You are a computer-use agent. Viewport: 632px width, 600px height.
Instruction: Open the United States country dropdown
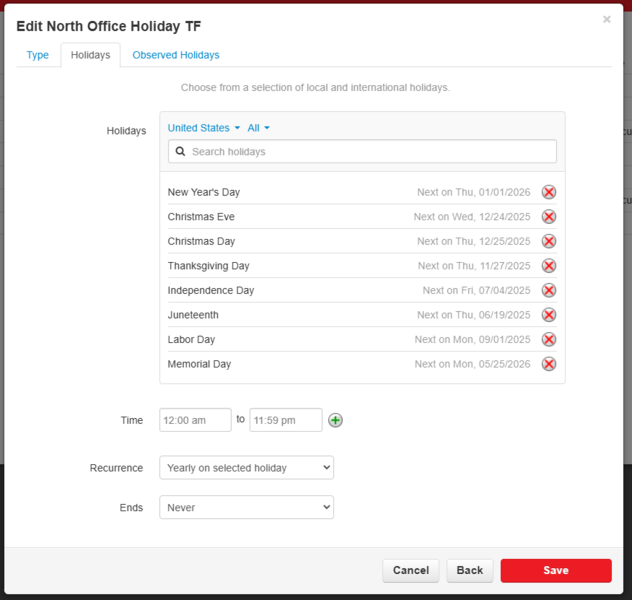tap(204, 128)
